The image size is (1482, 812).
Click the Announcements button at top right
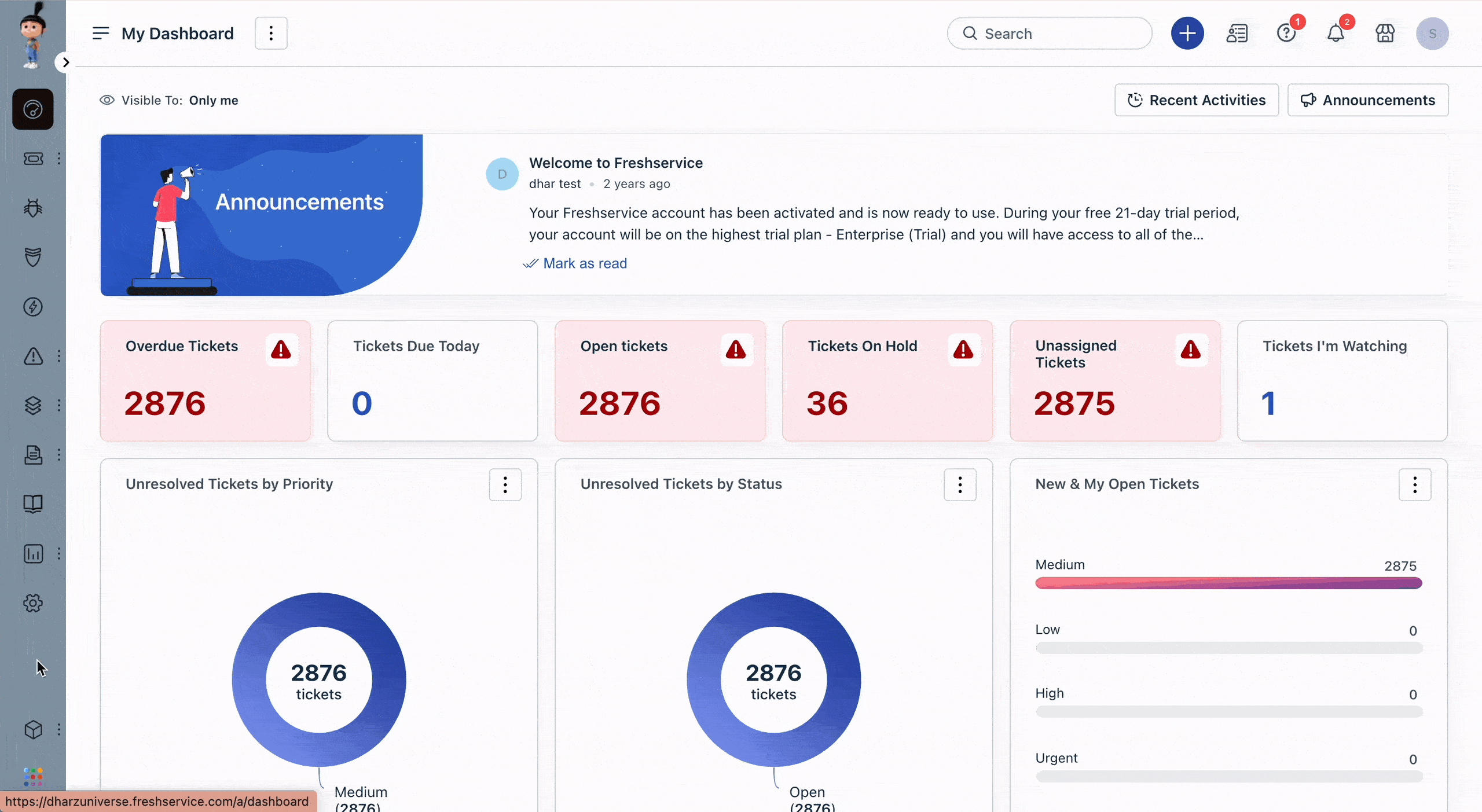pyautogui.click(x=1368, y=100)
